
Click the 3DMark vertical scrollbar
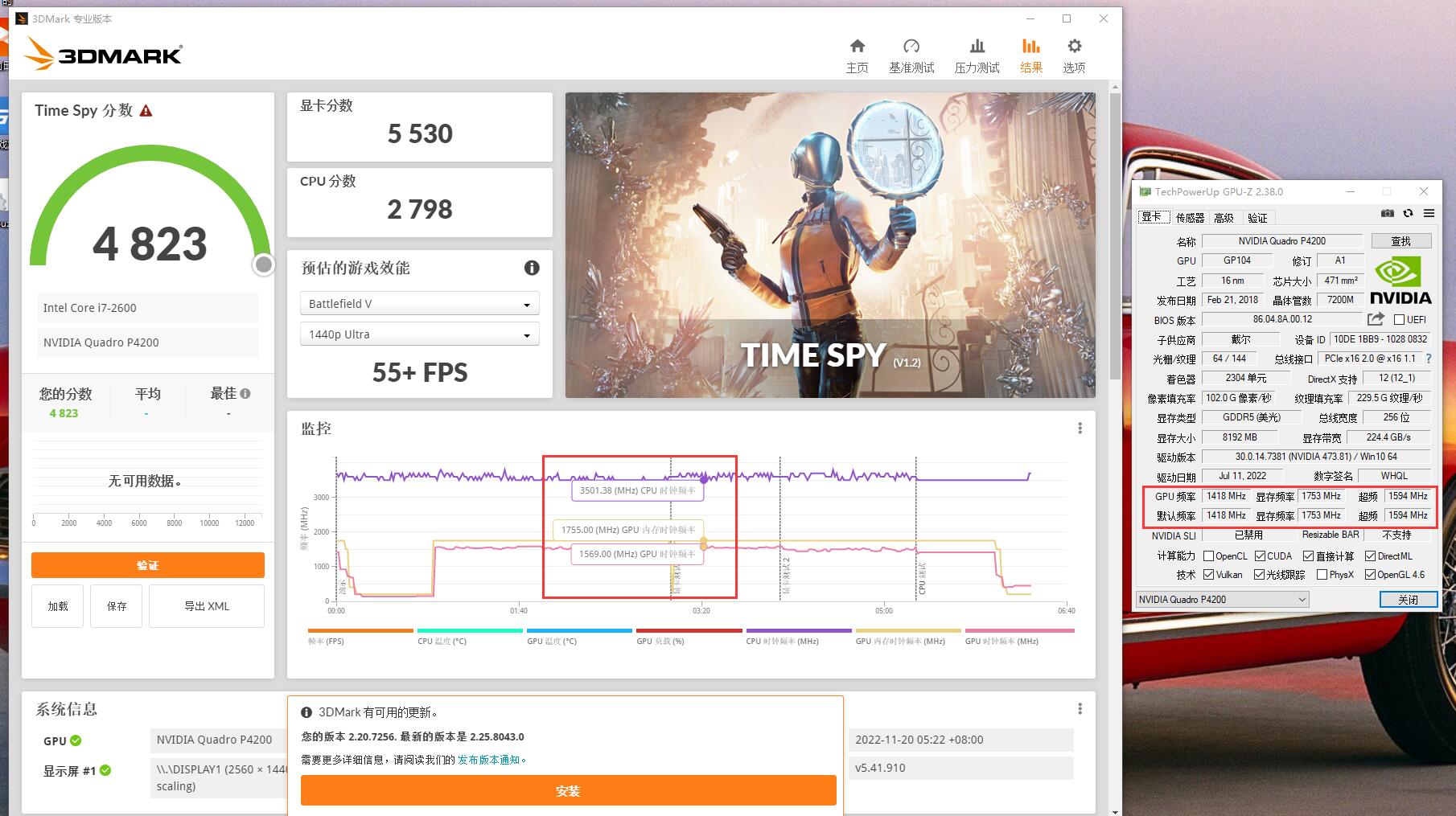[x=1115, y=235]
